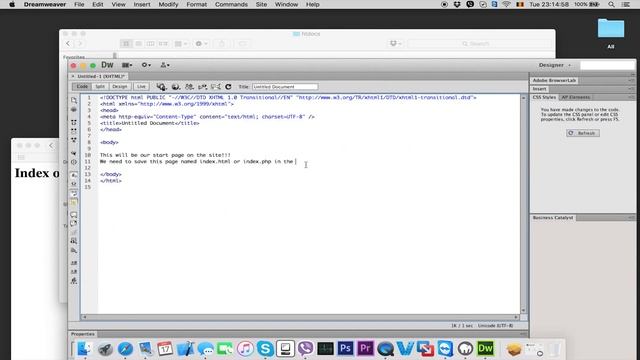Toggle Line Numbers in the coding toolbar
640x360 pixels.
point(74,175)
